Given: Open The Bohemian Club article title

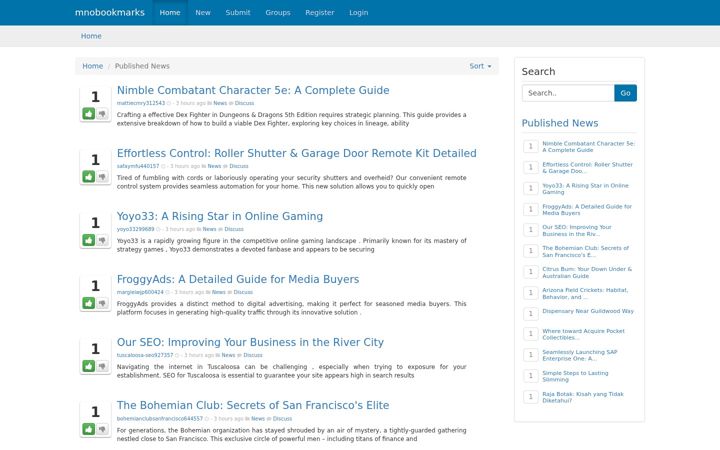Looking at the screenshot, I should [x=253, y=405].
